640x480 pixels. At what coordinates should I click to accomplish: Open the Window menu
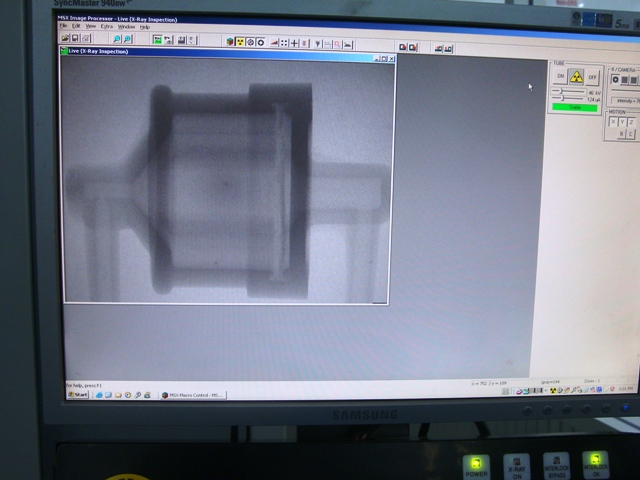click(126, 27)
